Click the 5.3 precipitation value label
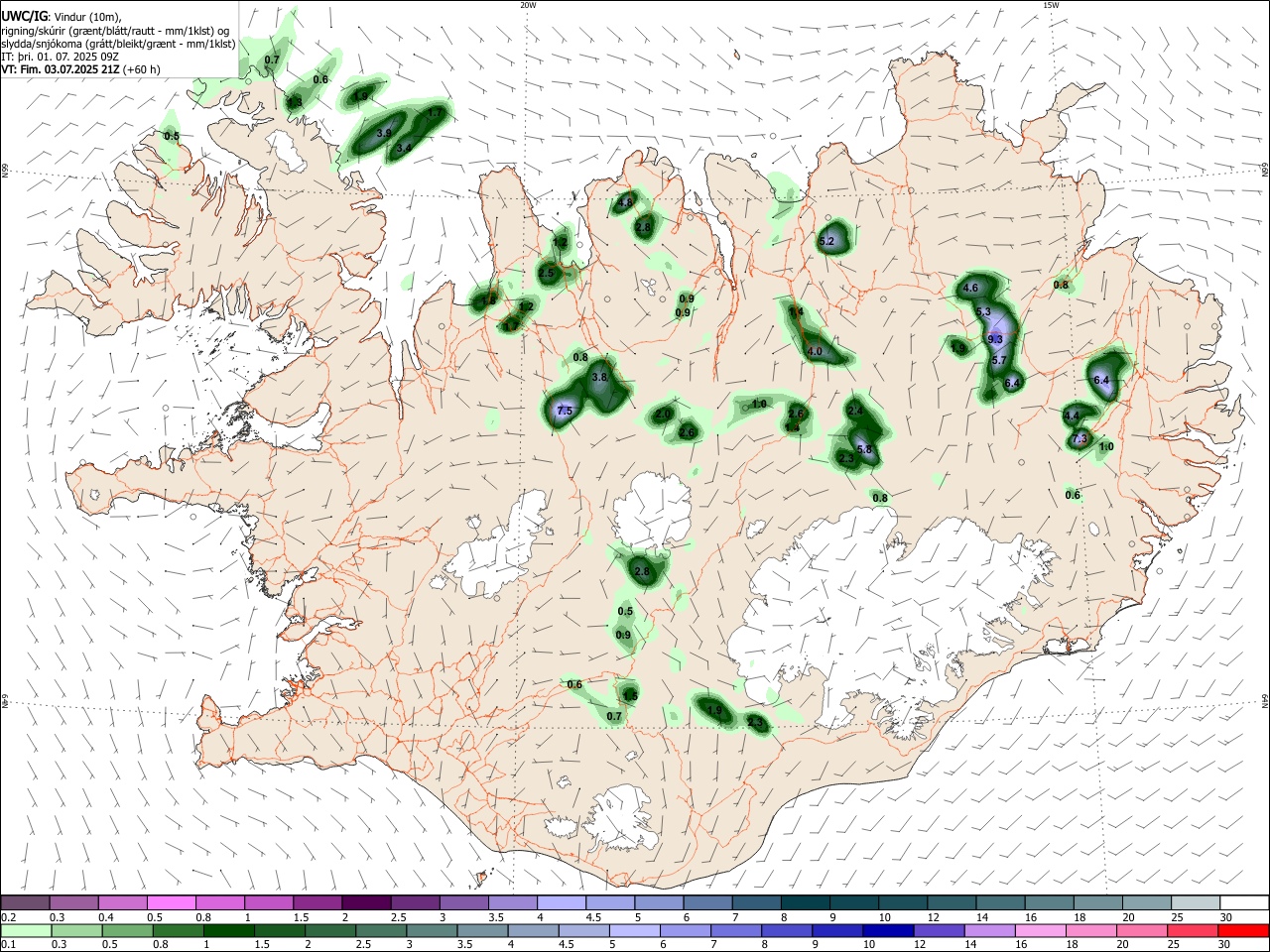 (984, 311)
